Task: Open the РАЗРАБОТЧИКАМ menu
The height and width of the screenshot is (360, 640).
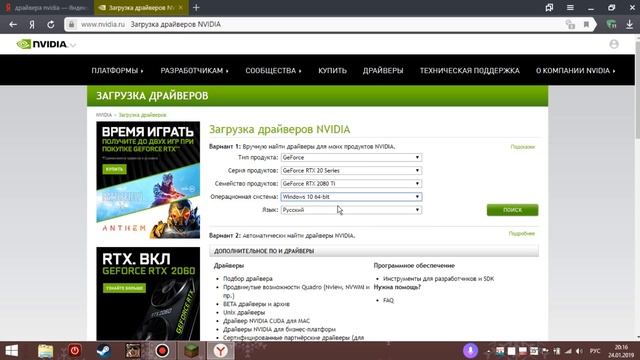Action: [194, 71]
